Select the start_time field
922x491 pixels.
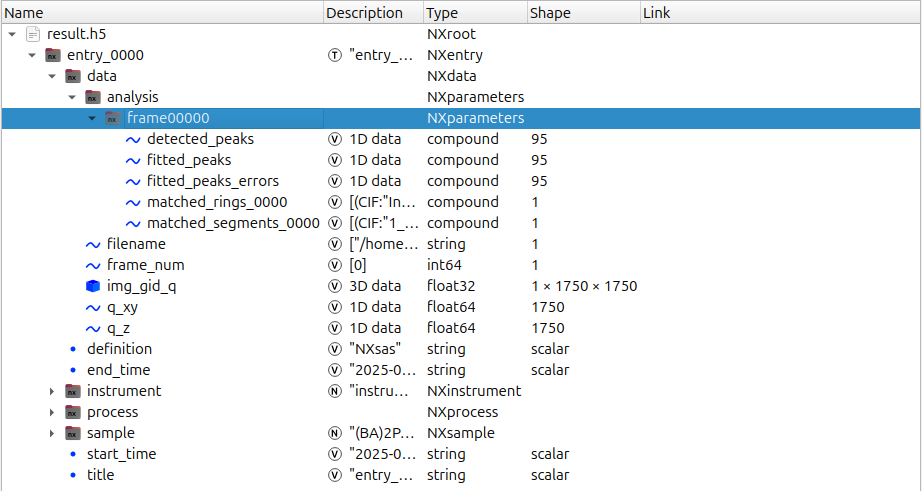coord(121,455)
